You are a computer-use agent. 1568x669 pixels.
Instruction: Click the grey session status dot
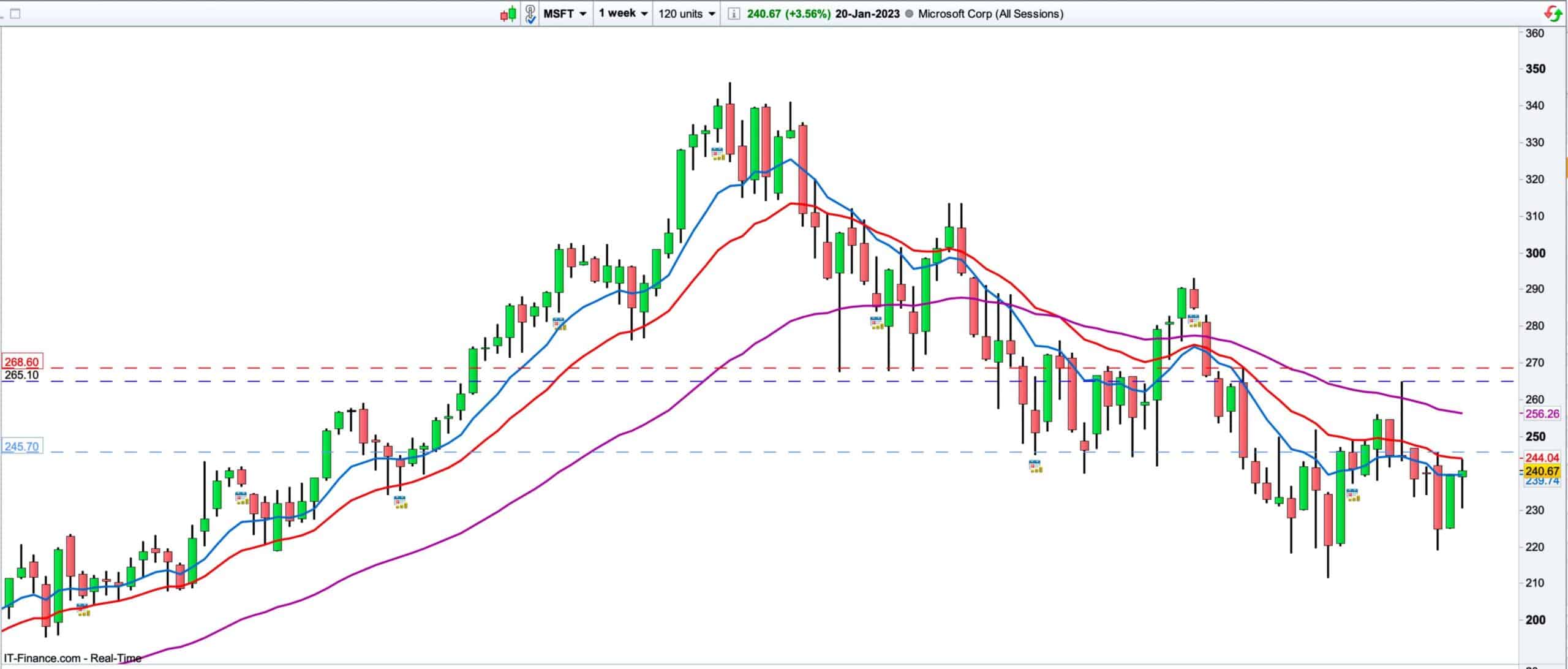(x=908, y=13)
